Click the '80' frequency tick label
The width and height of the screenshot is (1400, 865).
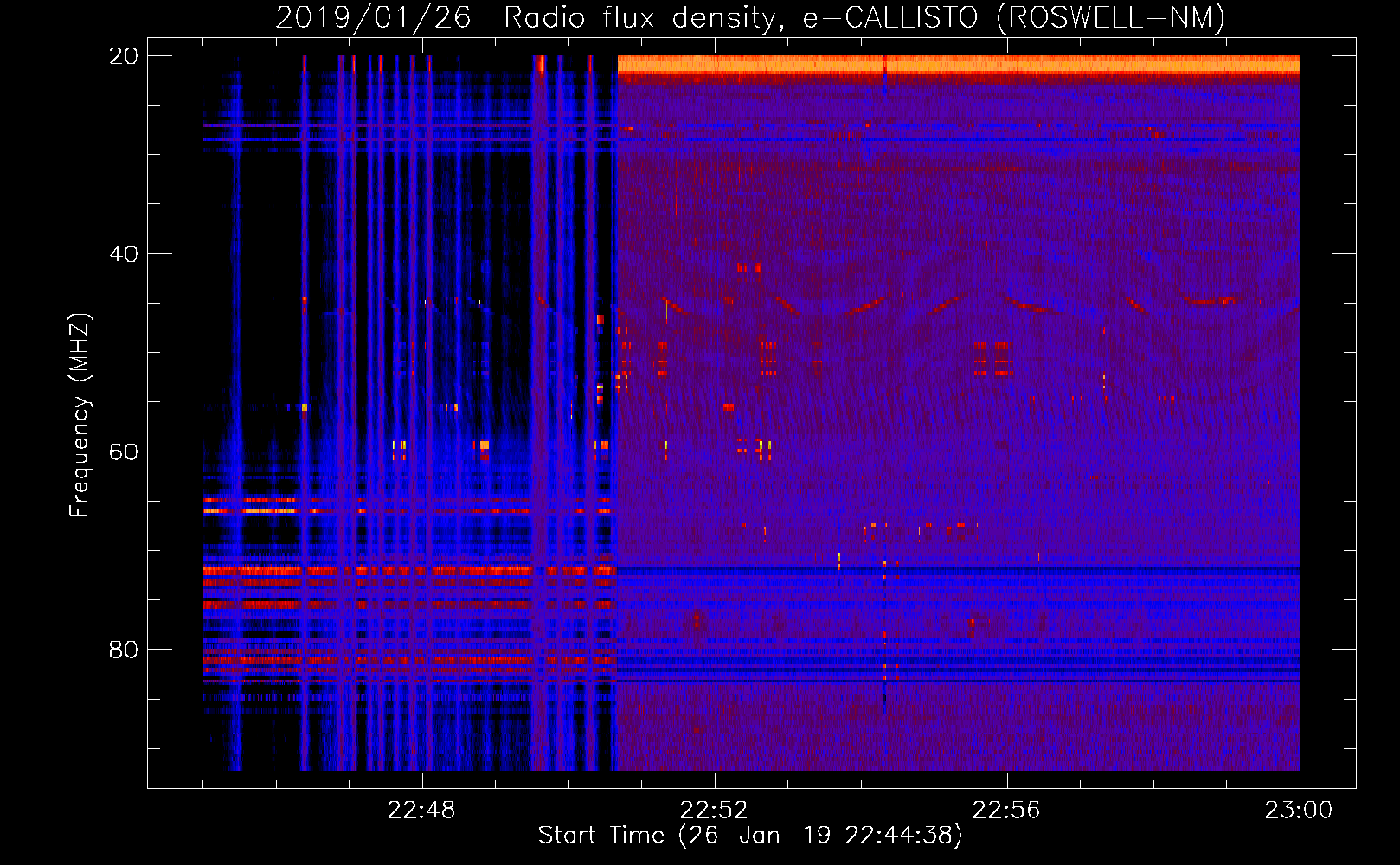tap(123, 650)
